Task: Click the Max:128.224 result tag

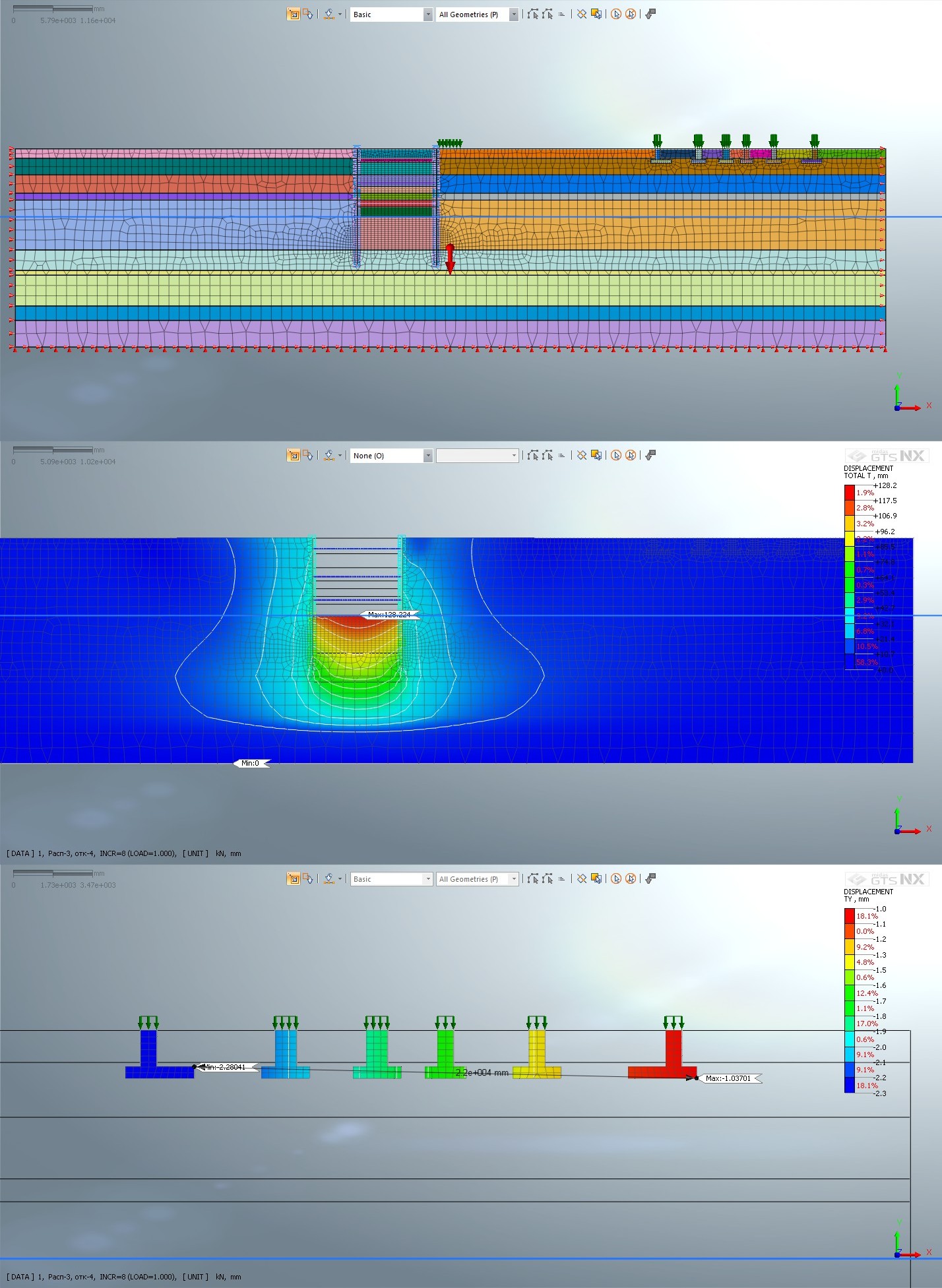Action: click(x=389, y=615)
